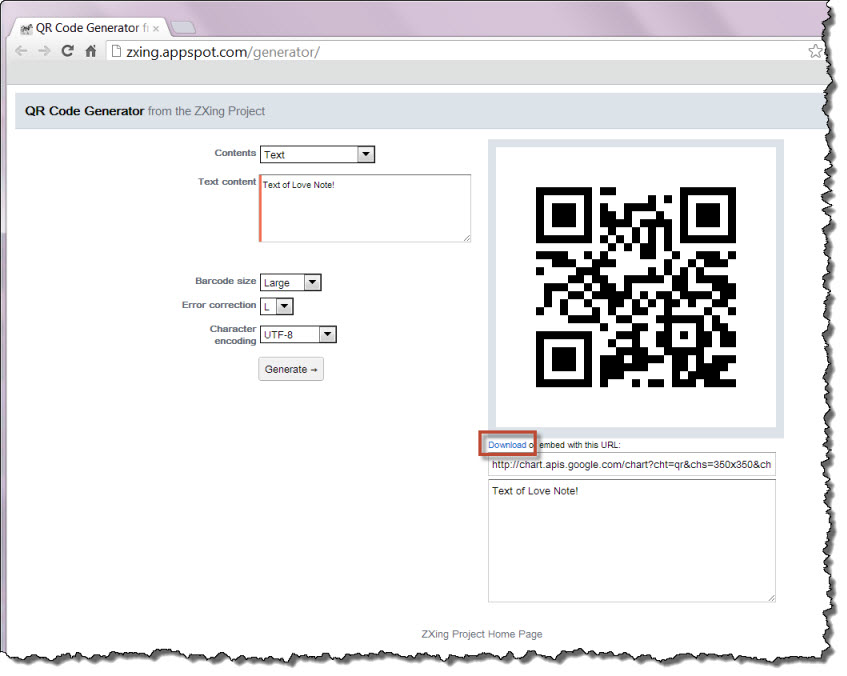Select the chart.apis.google.com embed URL field
847x676 pixels.
tap(631, 464)
